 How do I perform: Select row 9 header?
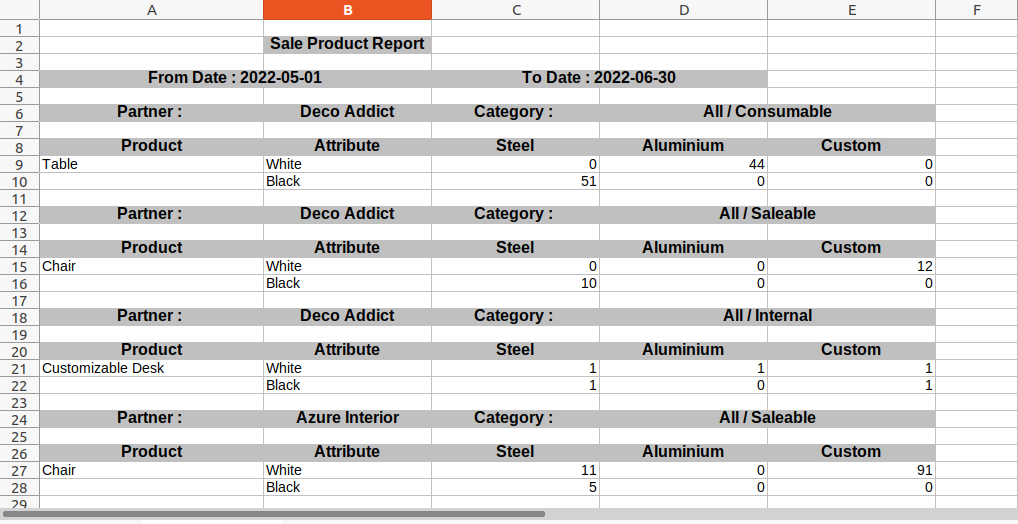[x=19, y=165]
